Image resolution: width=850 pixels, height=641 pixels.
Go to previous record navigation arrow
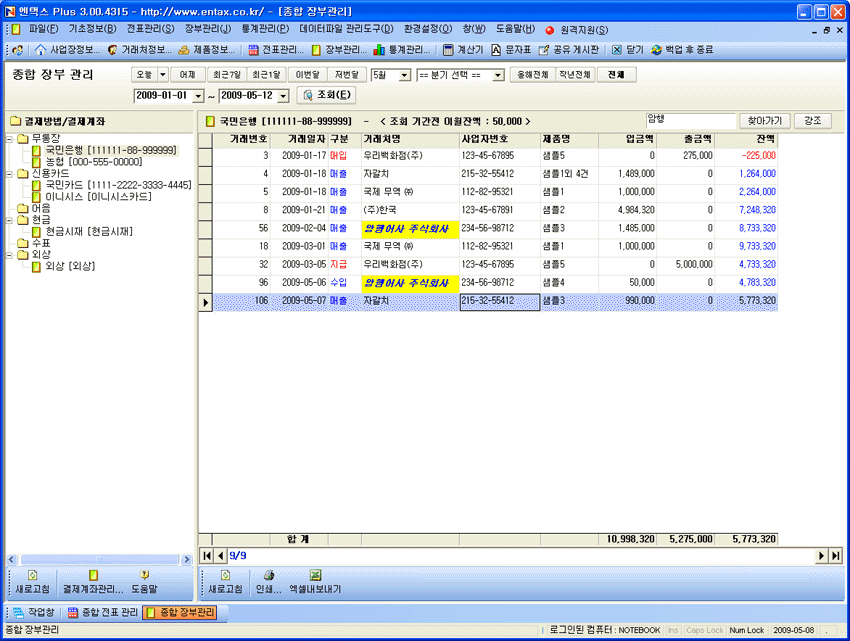[221, 555]
